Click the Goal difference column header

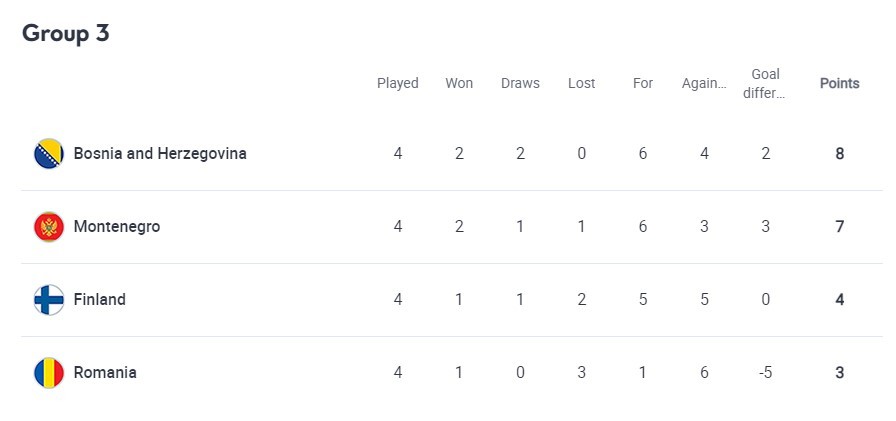point(765,83)
